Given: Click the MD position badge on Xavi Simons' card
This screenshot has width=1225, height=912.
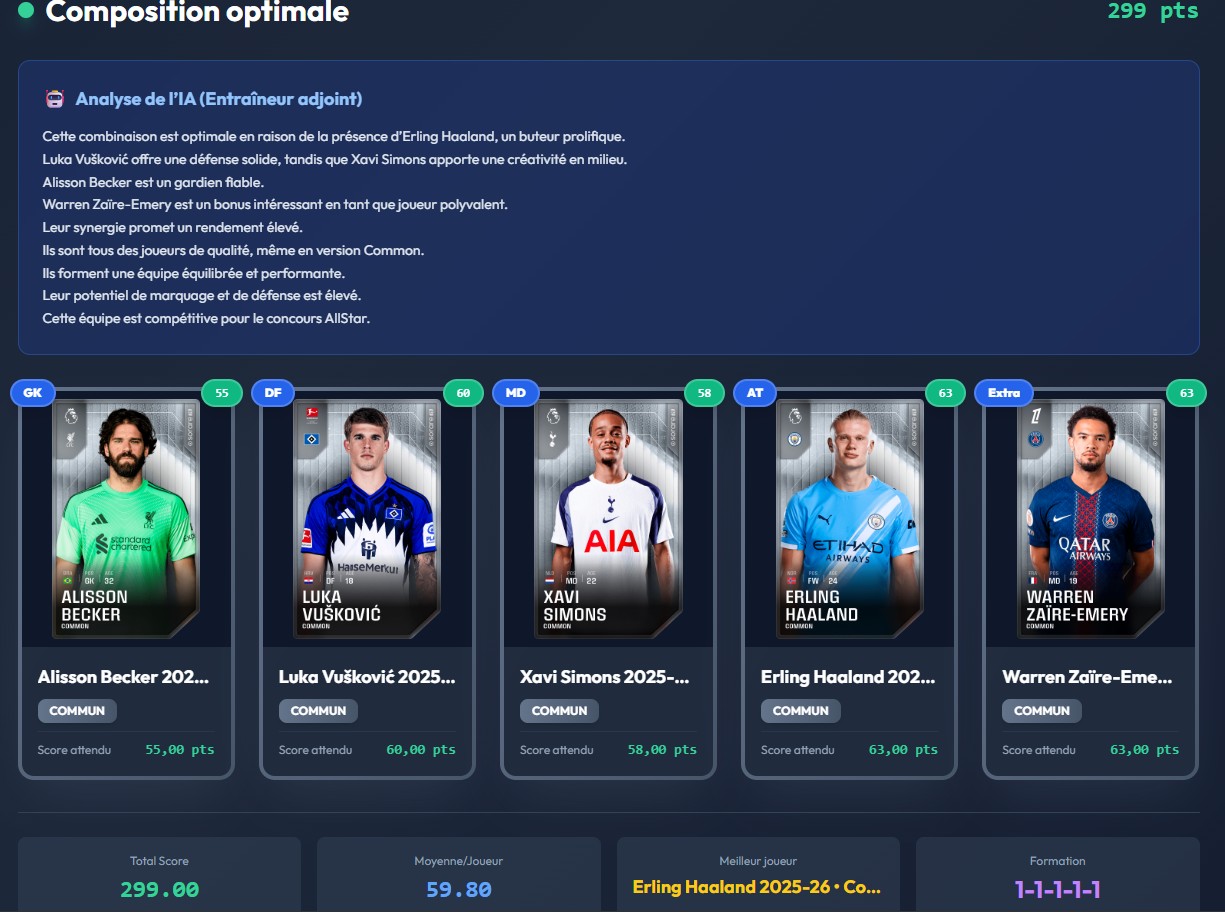Looking at the screenshot, I should pyautogui.click(x=515, y=393).
